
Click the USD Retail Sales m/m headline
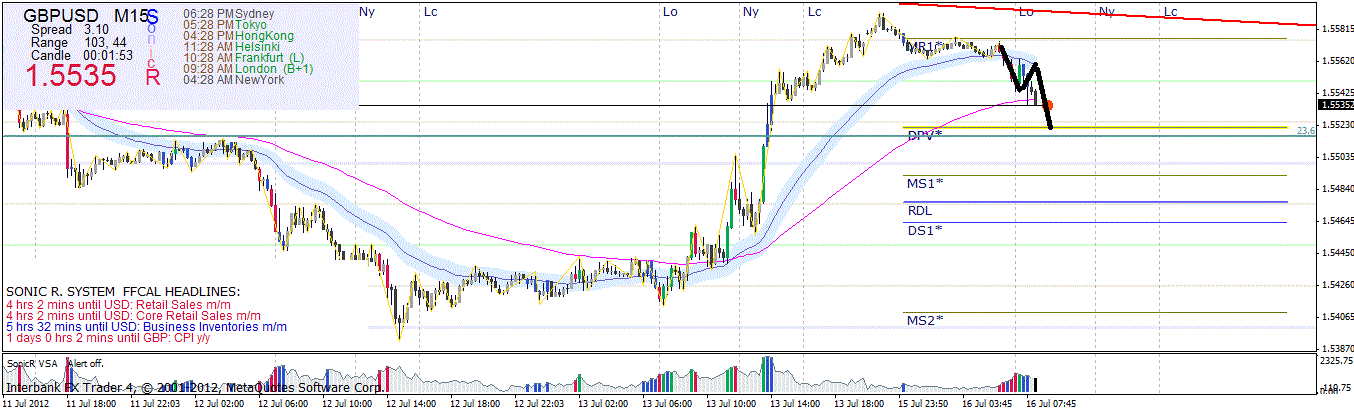point(120,303)
